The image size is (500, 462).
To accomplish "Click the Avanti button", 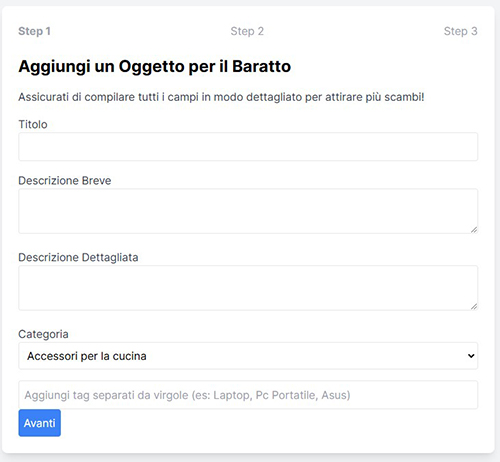I will tap(39, 423).
